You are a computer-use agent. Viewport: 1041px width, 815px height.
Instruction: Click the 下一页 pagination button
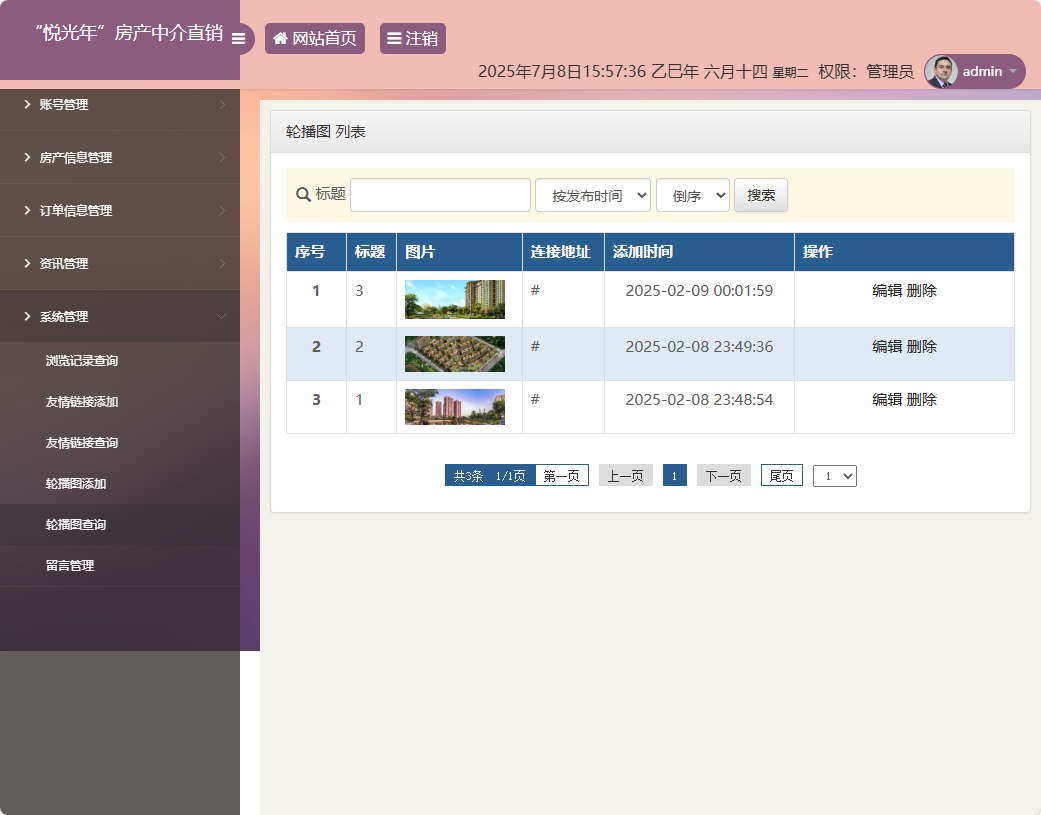pos(723,475)
